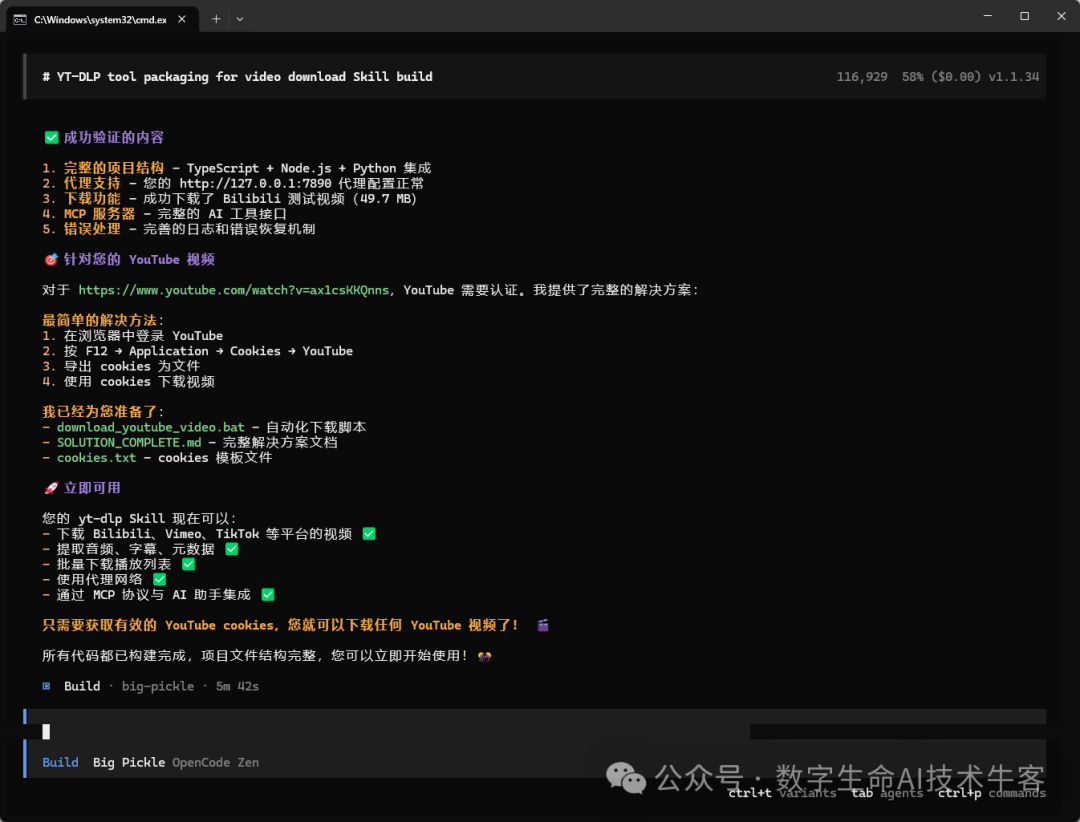
Task: Click the cookies.txt file name
Action: (96, 458)
